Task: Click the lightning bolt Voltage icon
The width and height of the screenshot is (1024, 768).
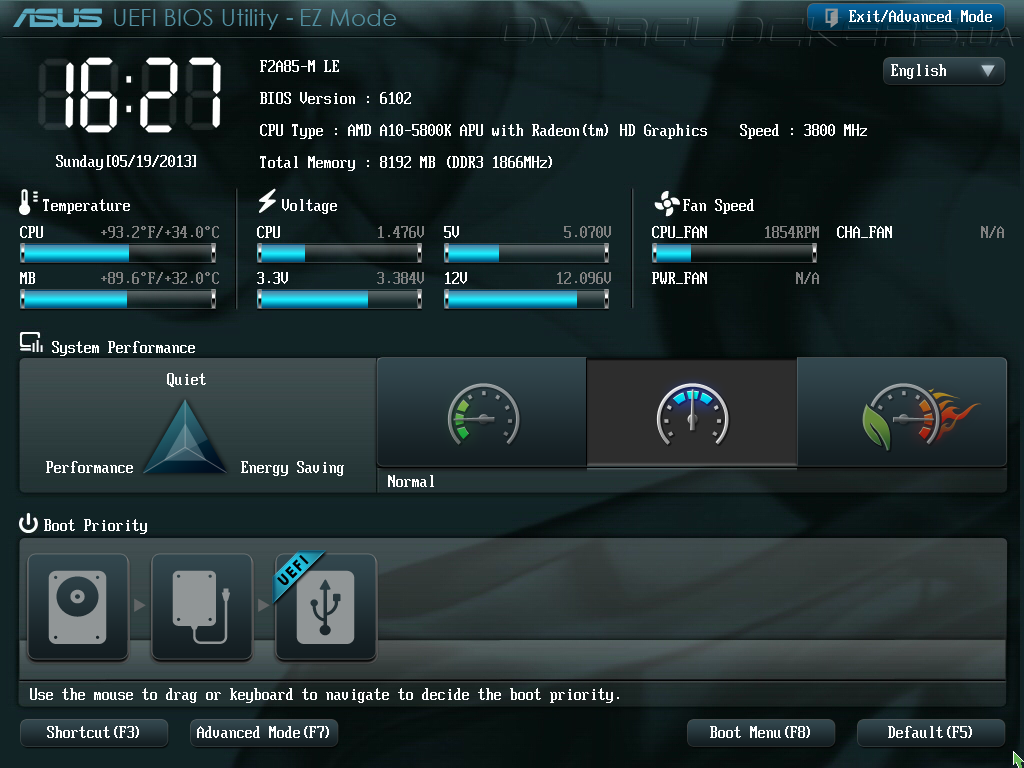Action: click(266, 201)
